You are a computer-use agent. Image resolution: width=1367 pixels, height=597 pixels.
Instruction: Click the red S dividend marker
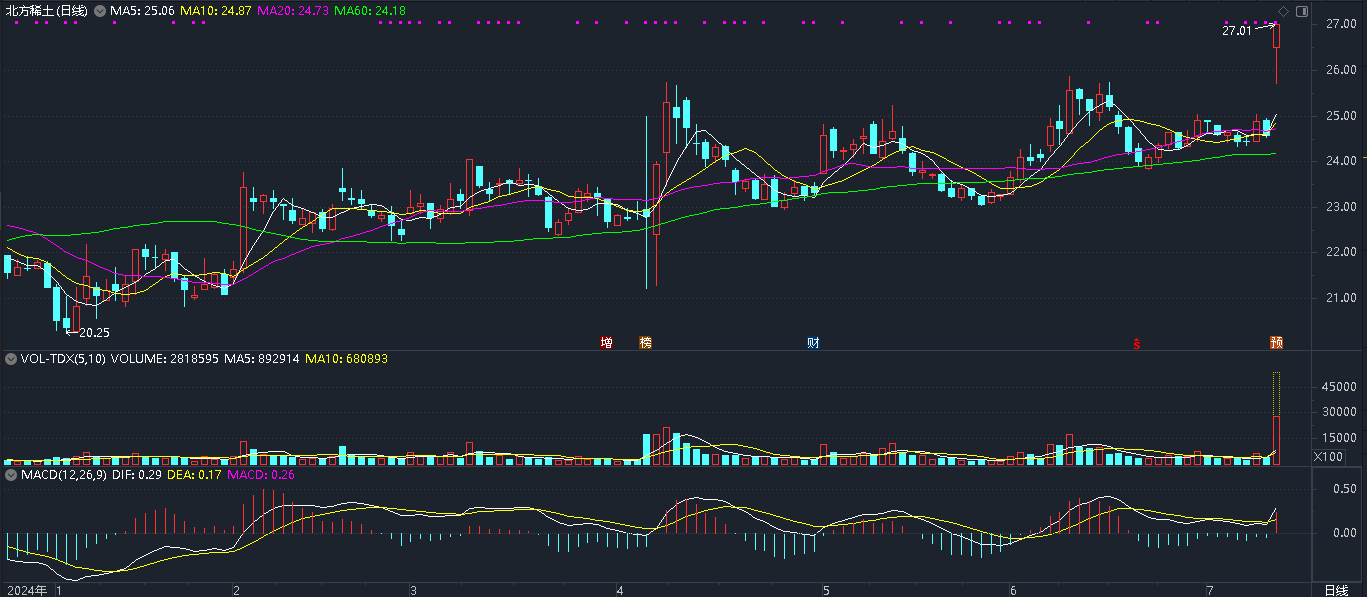pyautogui.click(x=1136, y=344)
